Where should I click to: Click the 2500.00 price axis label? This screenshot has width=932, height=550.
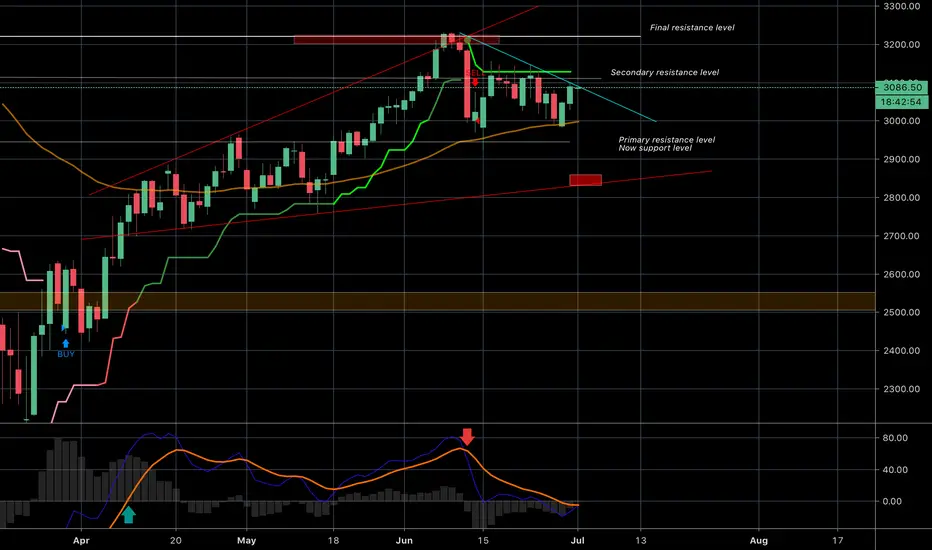click(902, 312)
